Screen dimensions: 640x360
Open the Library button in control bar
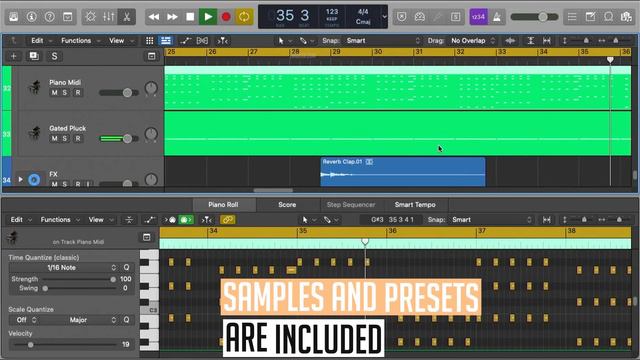(x=13, y=17)
